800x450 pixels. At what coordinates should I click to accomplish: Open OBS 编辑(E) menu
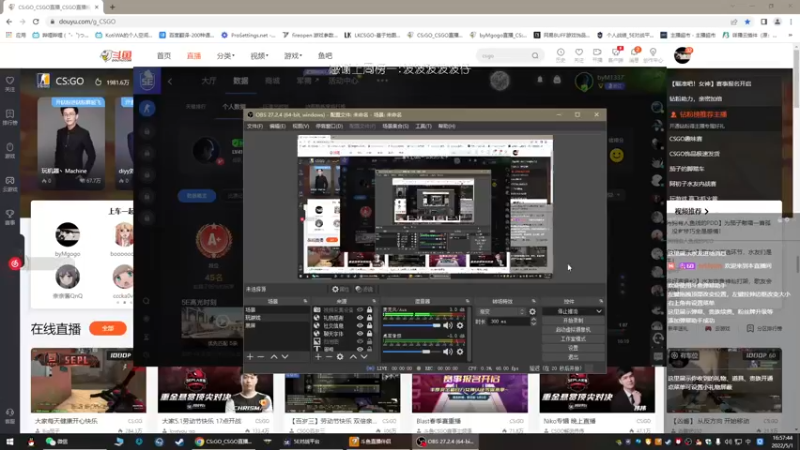point(277,126)
